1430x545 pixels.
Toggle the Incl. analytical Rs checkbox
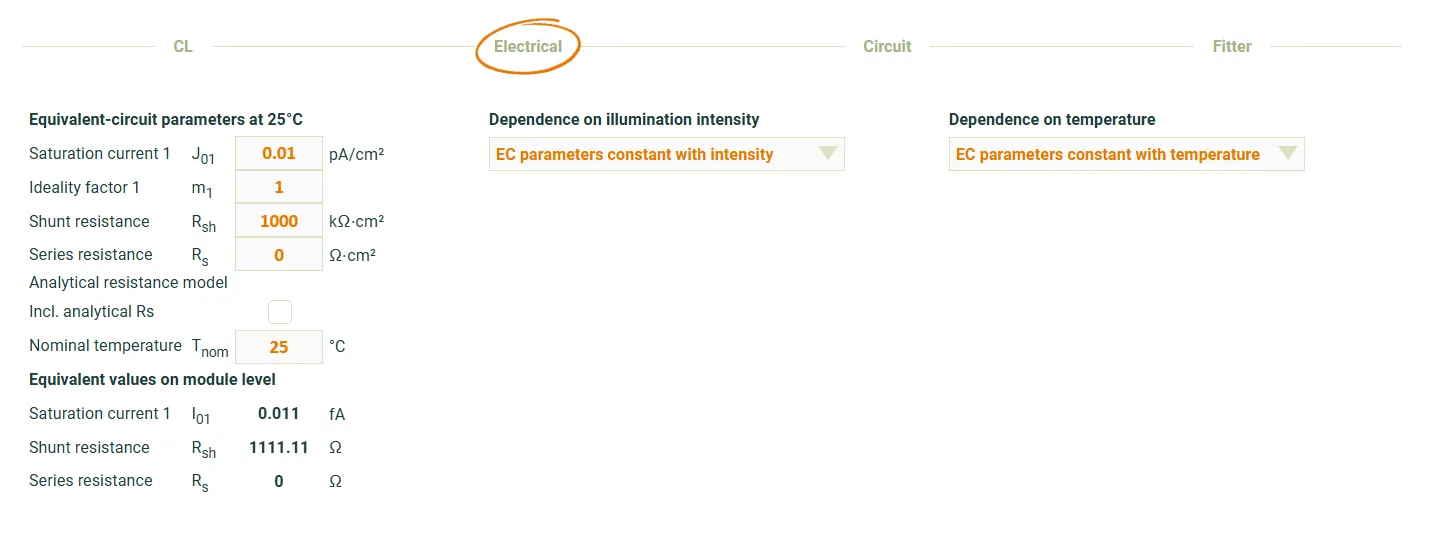click(280, 312)
